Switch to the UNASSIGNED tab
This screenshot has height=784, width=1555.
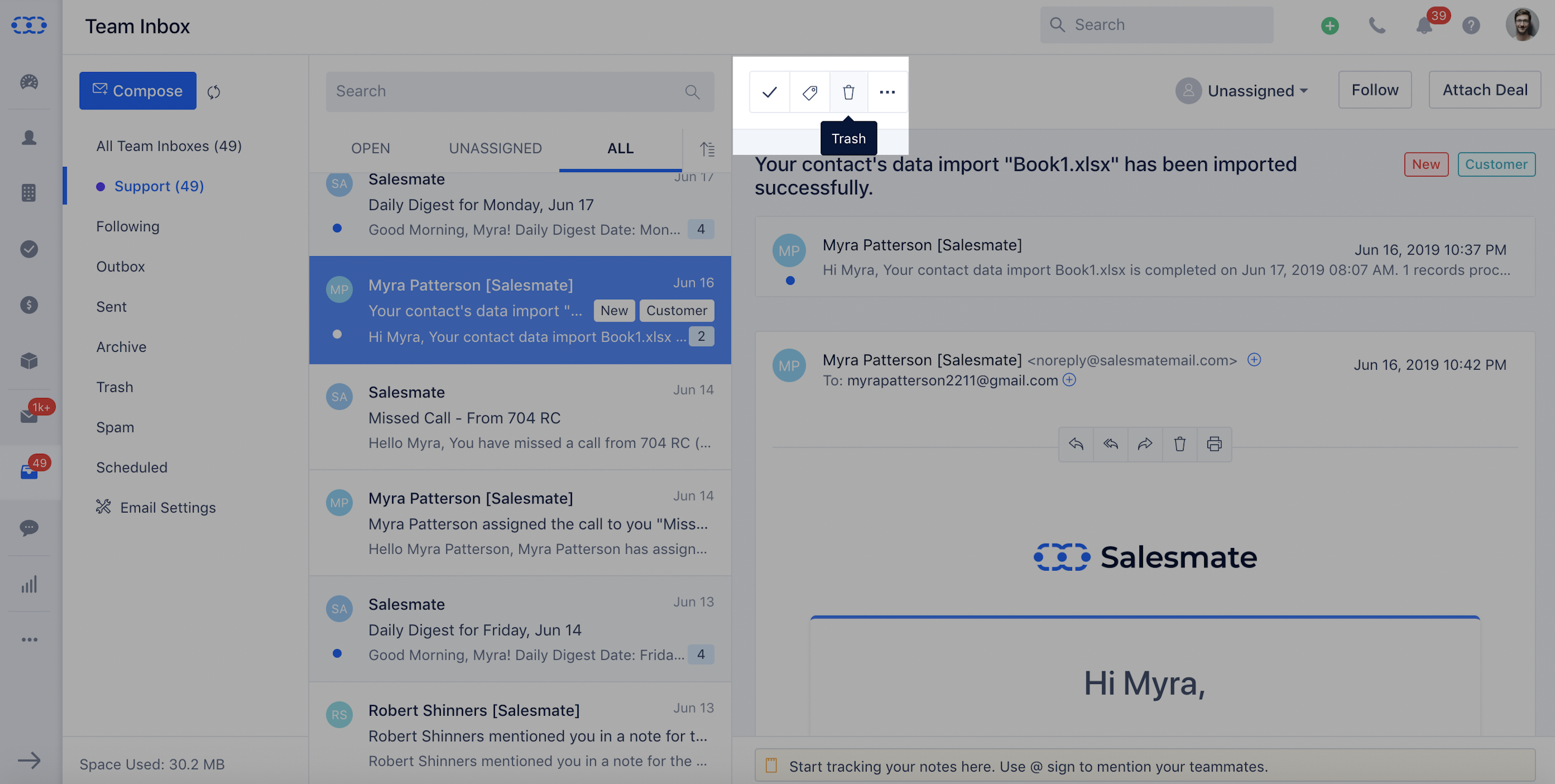(495, 148)
